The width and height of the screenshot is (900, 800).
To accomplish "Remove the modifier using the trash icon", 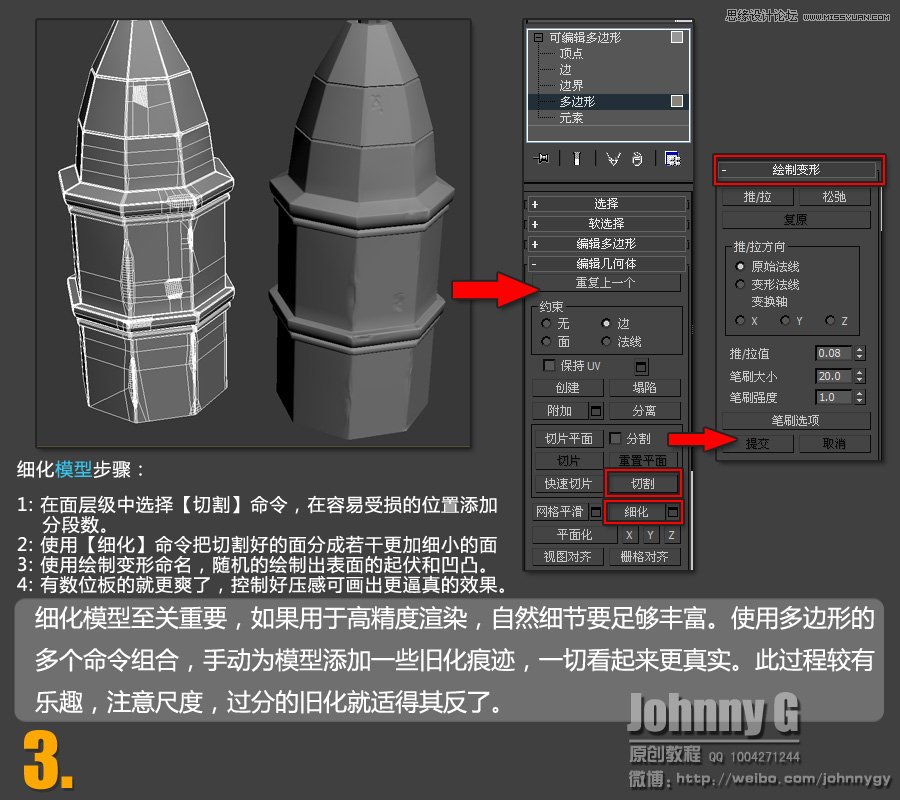I will click(x=637, y=158).
